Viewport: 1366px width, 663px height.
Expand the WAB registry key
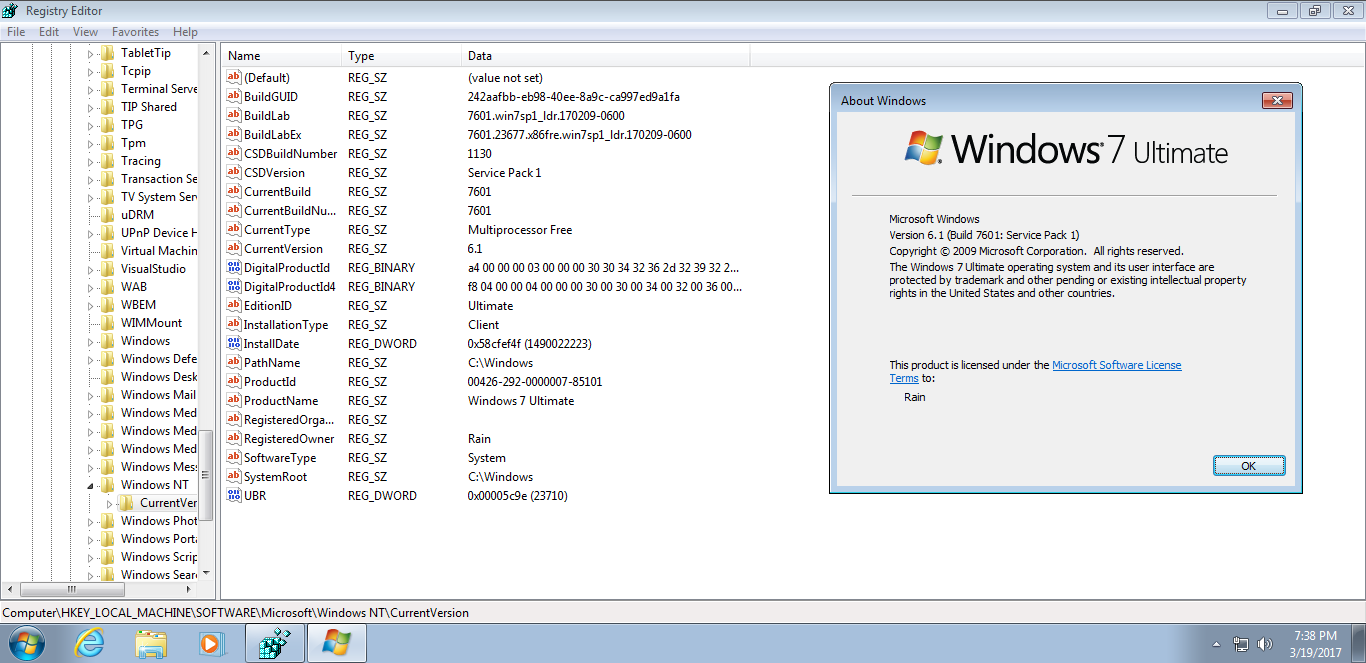click(90, 287)
